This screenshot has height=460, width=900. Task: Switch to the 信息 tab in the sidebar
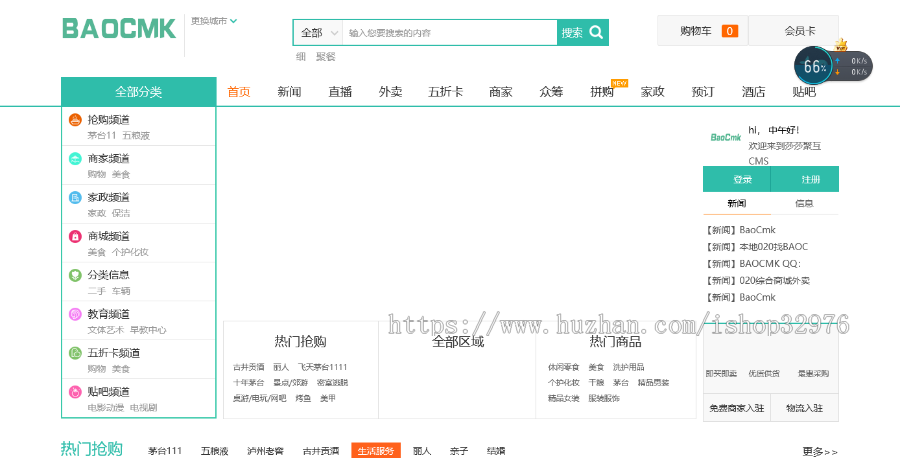(804, 203)
